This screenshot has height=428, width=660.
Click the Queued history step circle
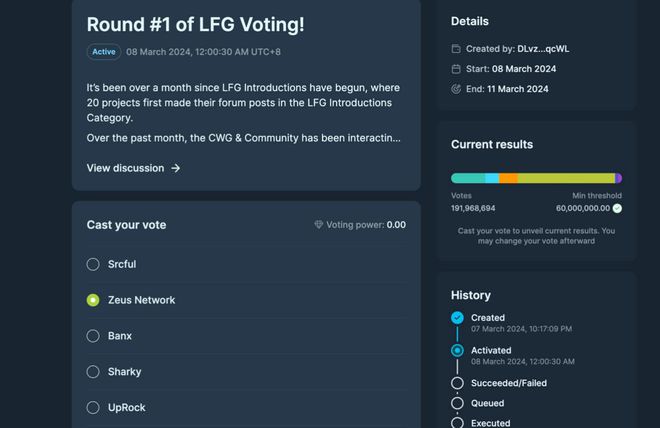(457, 403)
